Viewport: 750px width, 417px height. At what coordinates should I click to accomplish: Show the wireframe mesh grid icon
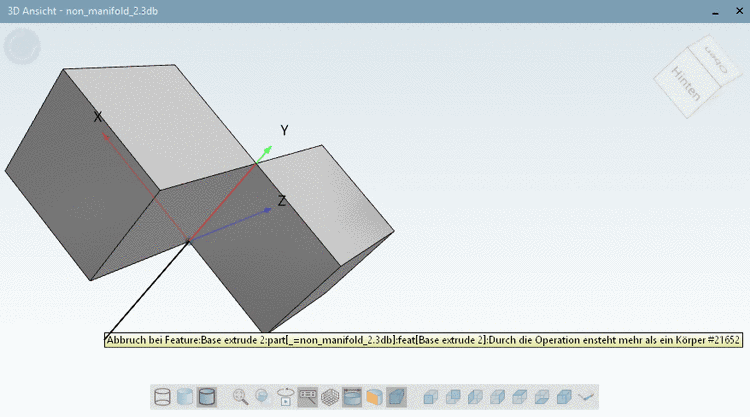click(330, 397)
